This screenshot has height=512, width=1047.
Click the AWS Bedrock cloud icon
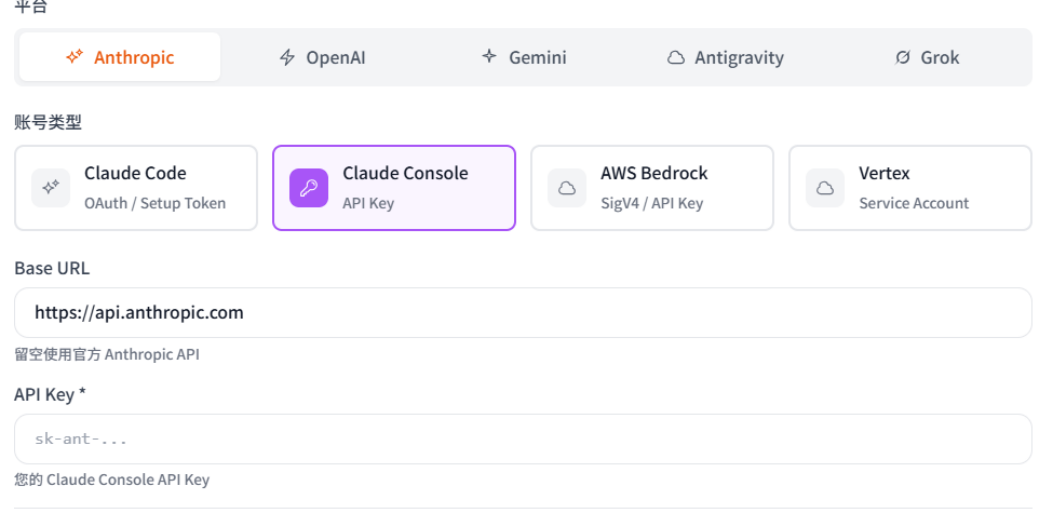(567, 188)
